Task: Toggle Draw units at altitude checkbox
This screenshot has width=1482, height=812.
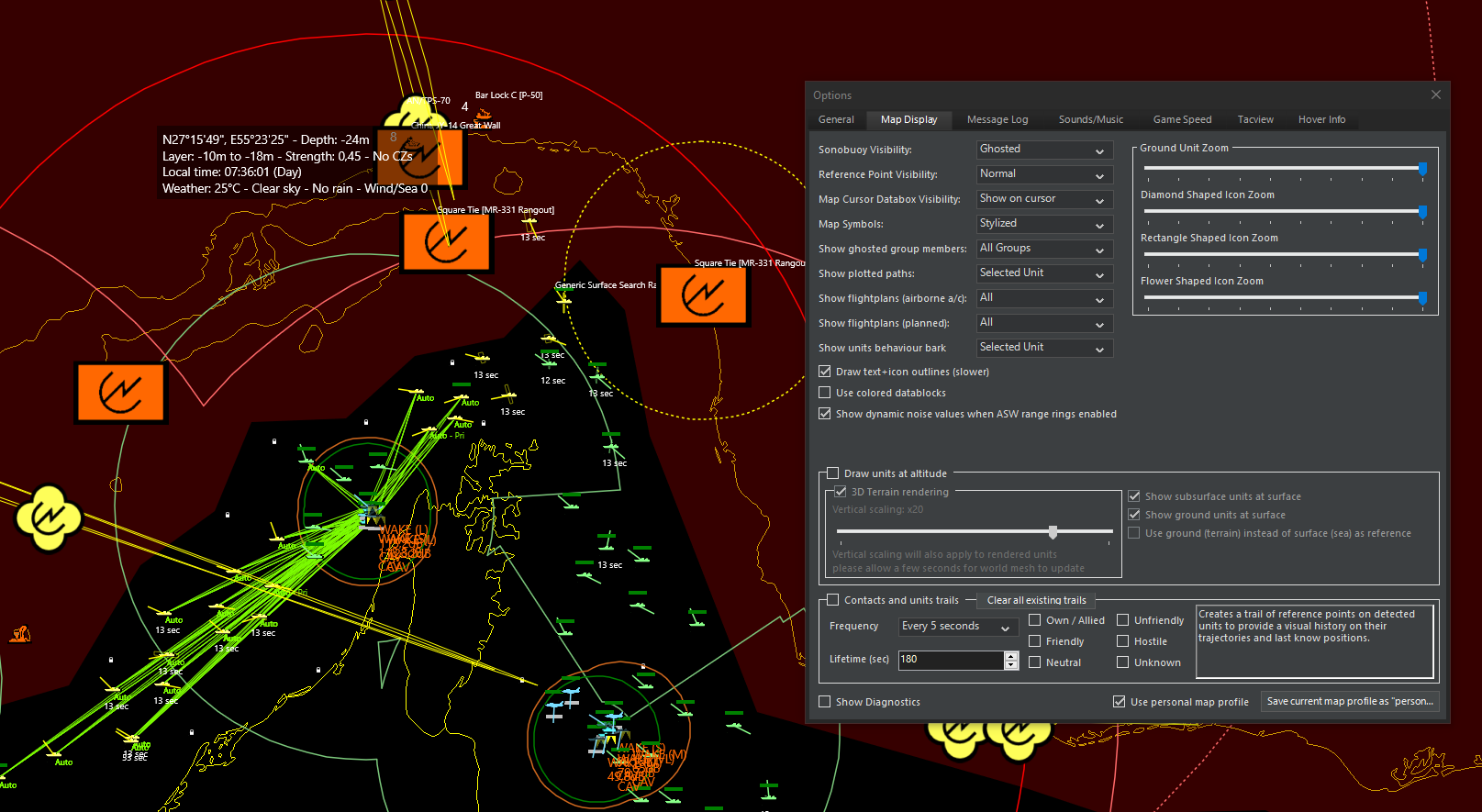Action: click(x=832, y=473)
